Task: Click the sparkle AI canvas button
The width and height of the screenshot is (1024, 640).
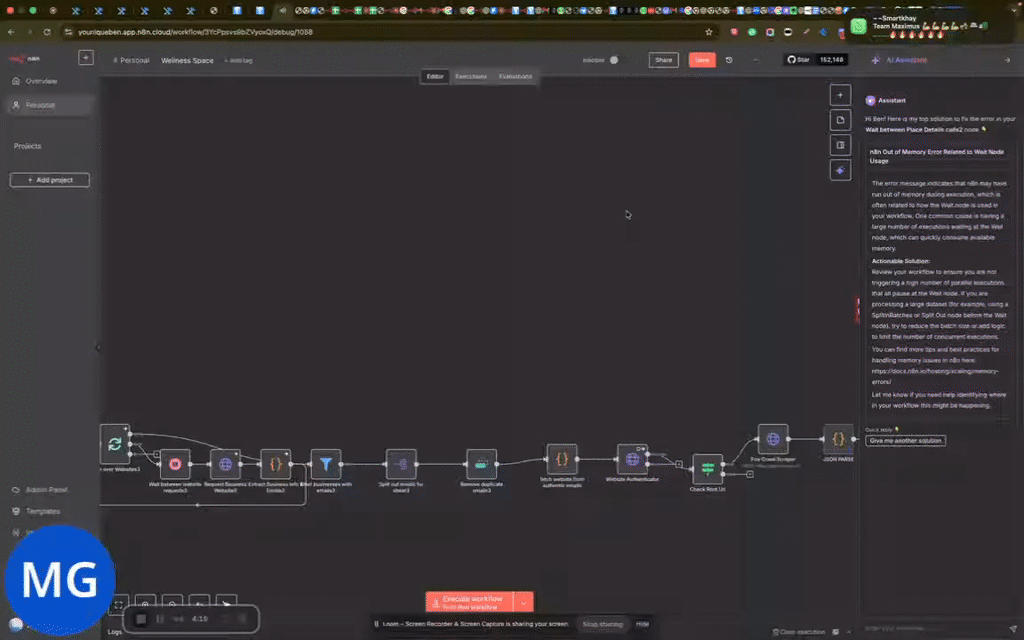Action: click(840, 170)
